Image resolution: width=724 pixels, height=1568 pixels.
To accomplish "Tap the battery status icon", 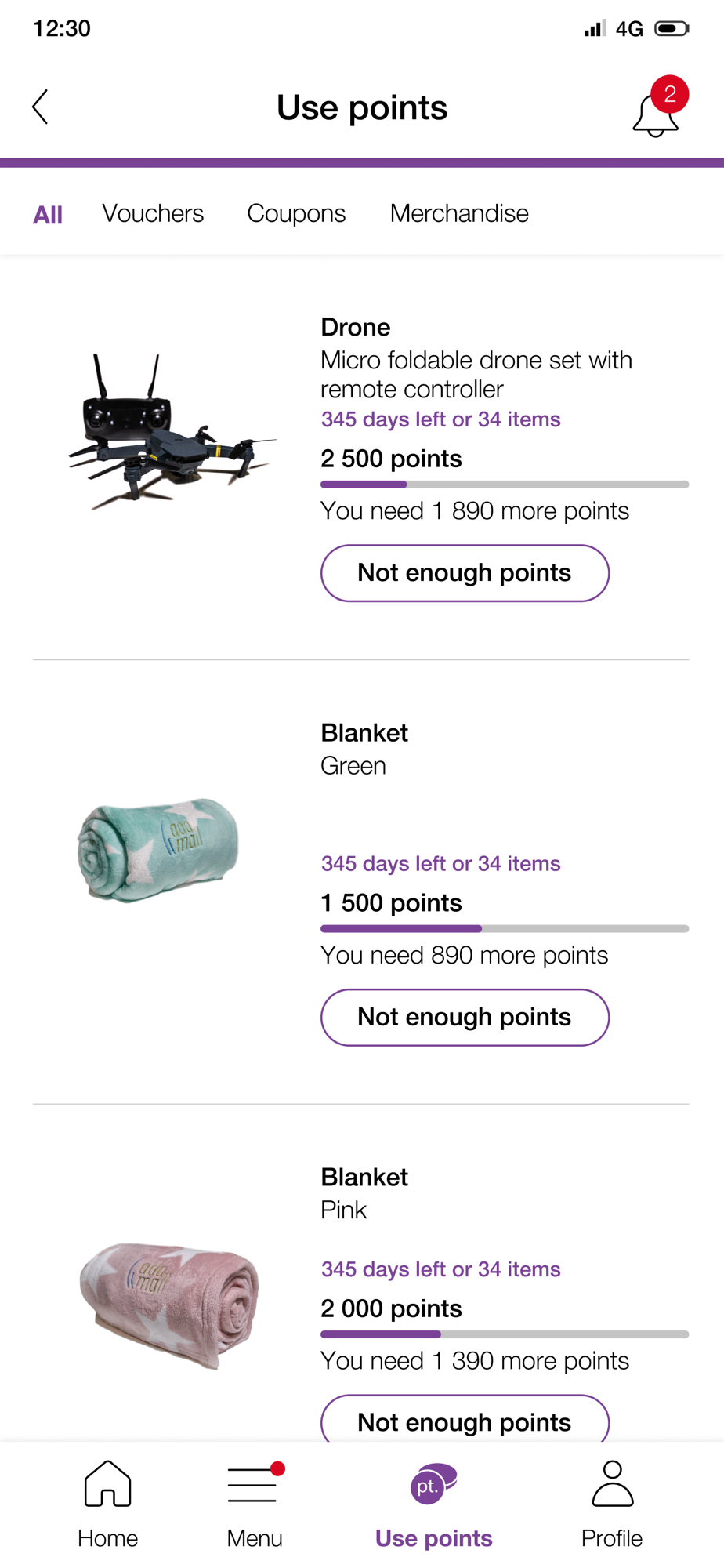I will (x=672, y=29).
